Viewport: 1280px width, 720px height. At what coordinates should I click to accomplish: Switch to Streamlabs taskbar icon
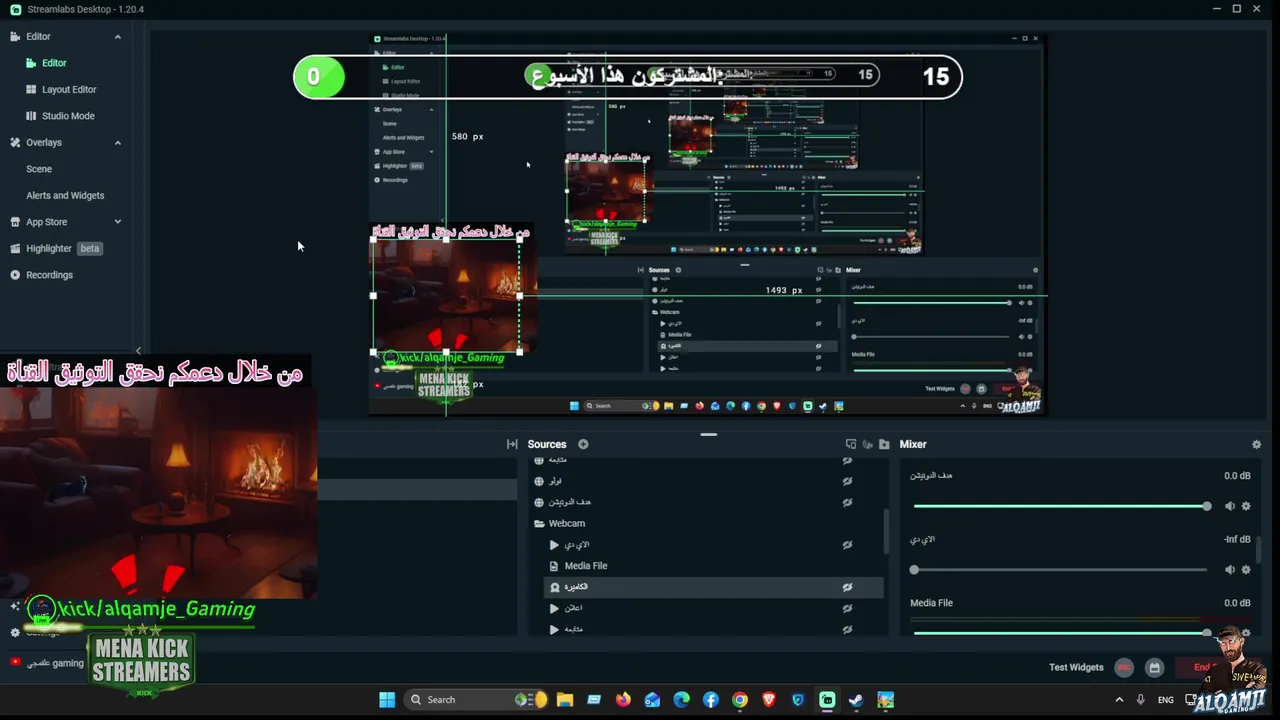tap(827, 699)
